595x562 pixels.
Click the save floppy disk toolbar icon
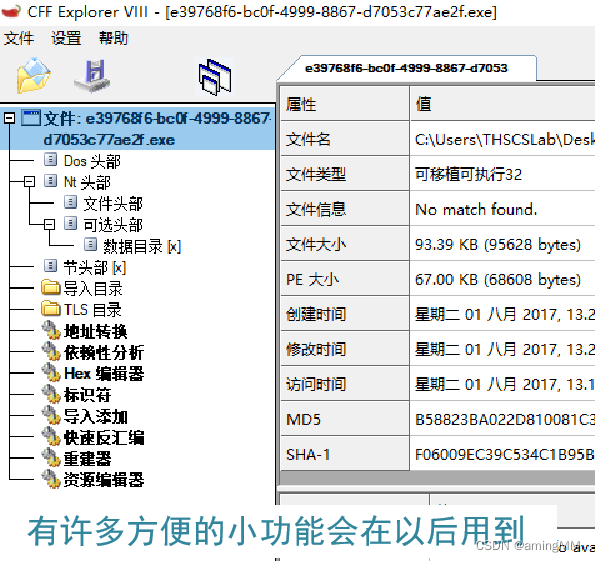click(92, 76)
